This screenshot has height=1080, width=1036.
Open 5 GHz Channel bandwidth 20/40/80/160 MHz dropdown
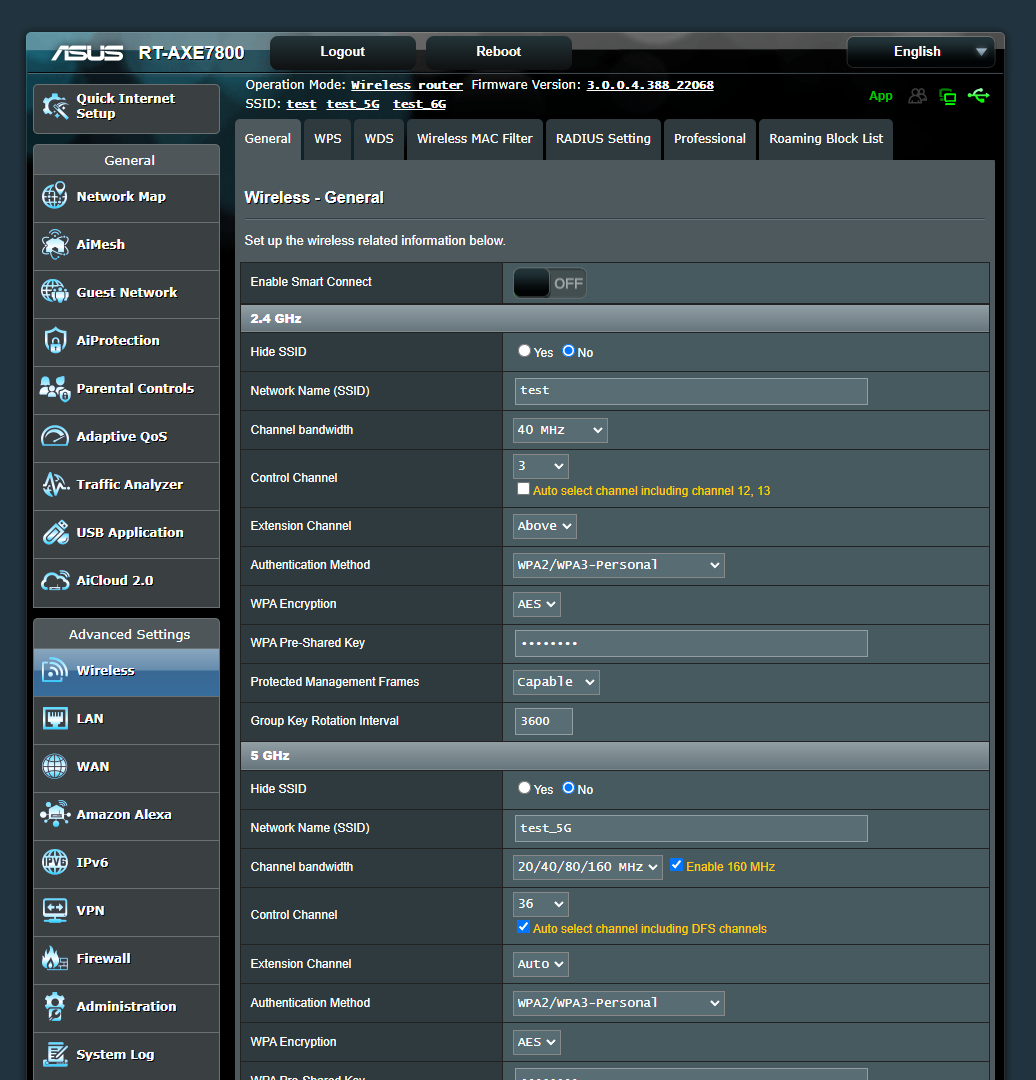588,867
